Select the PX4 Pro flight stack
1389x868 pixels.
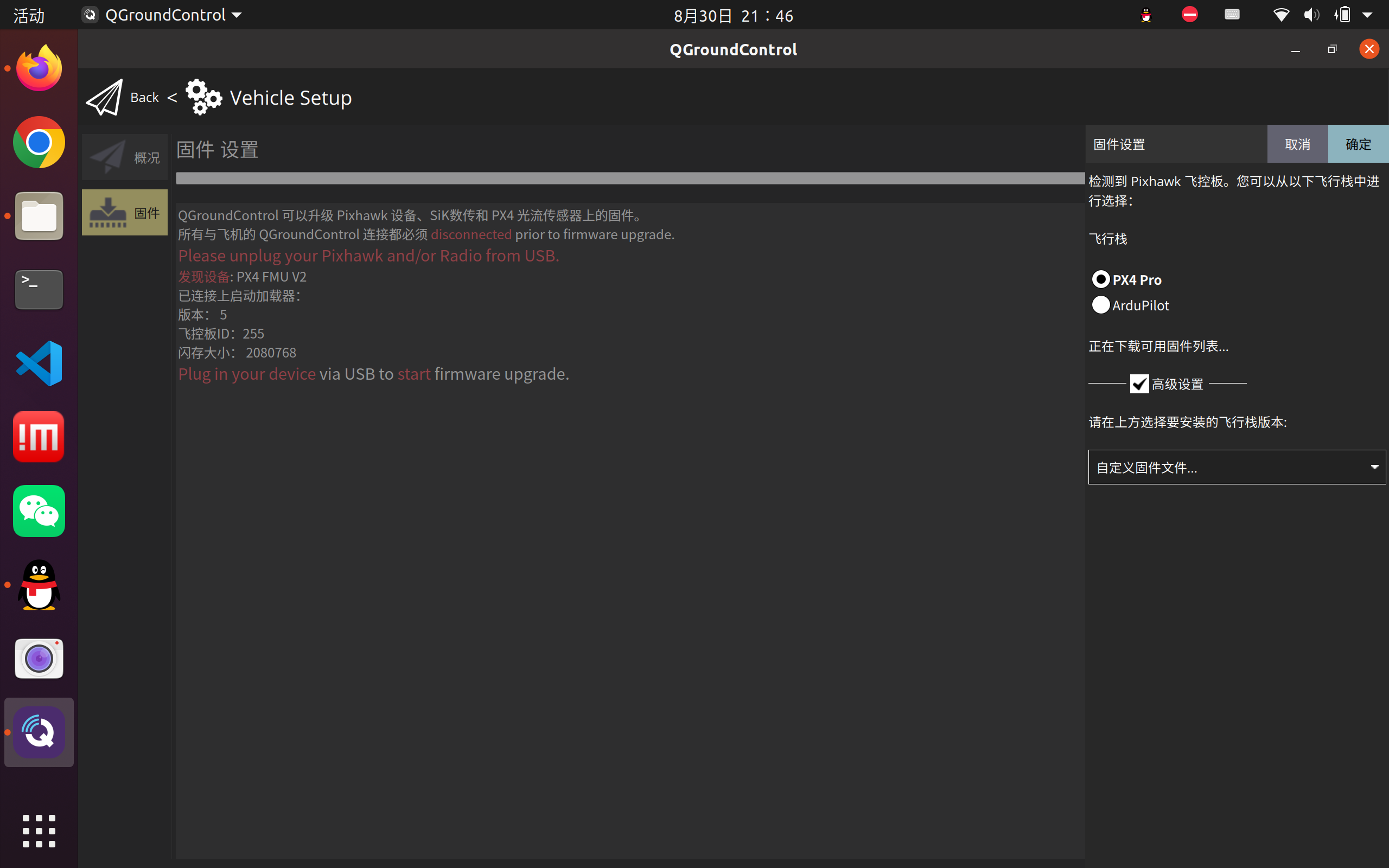click(x=1100, y=279)
